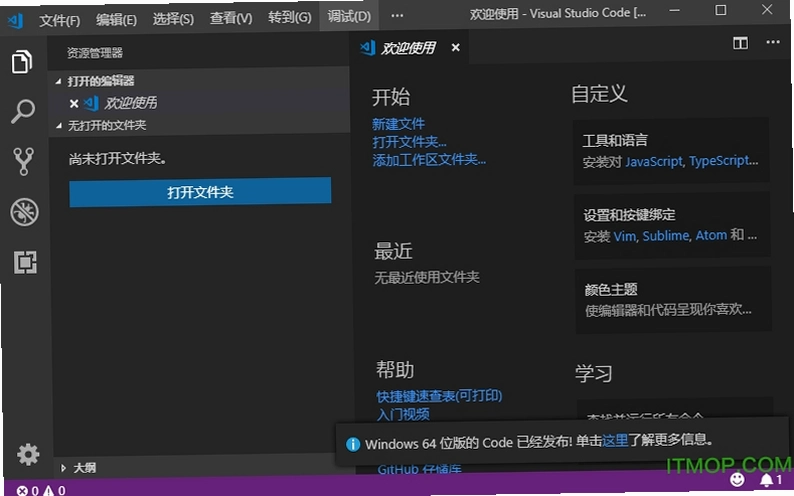794x496 pixels.
Task: Open the 设置和按键绑定 card
Action: tap(672, 225)
